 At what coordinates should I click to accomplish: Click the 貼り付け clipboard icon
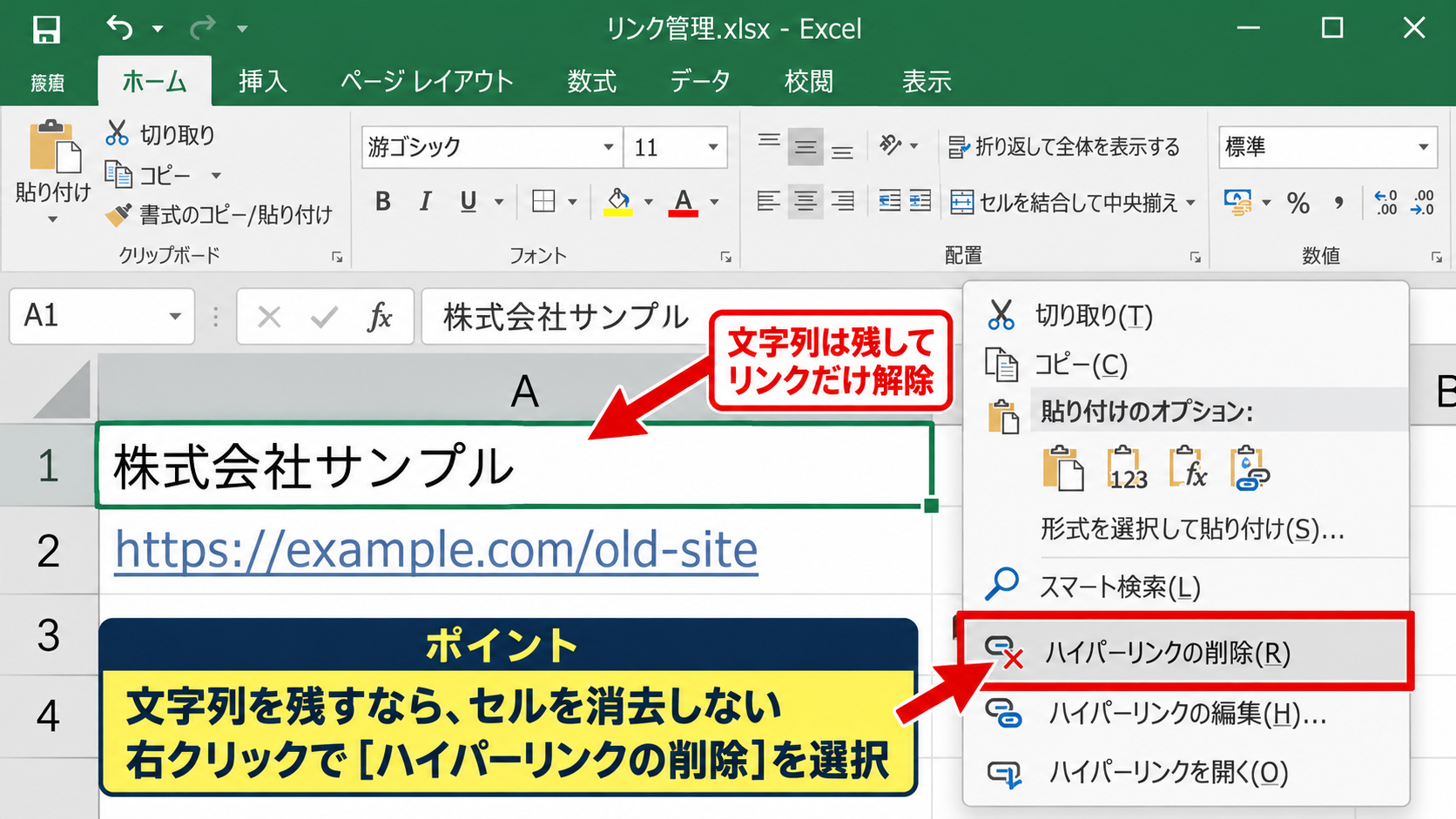[x=54, y=146]
